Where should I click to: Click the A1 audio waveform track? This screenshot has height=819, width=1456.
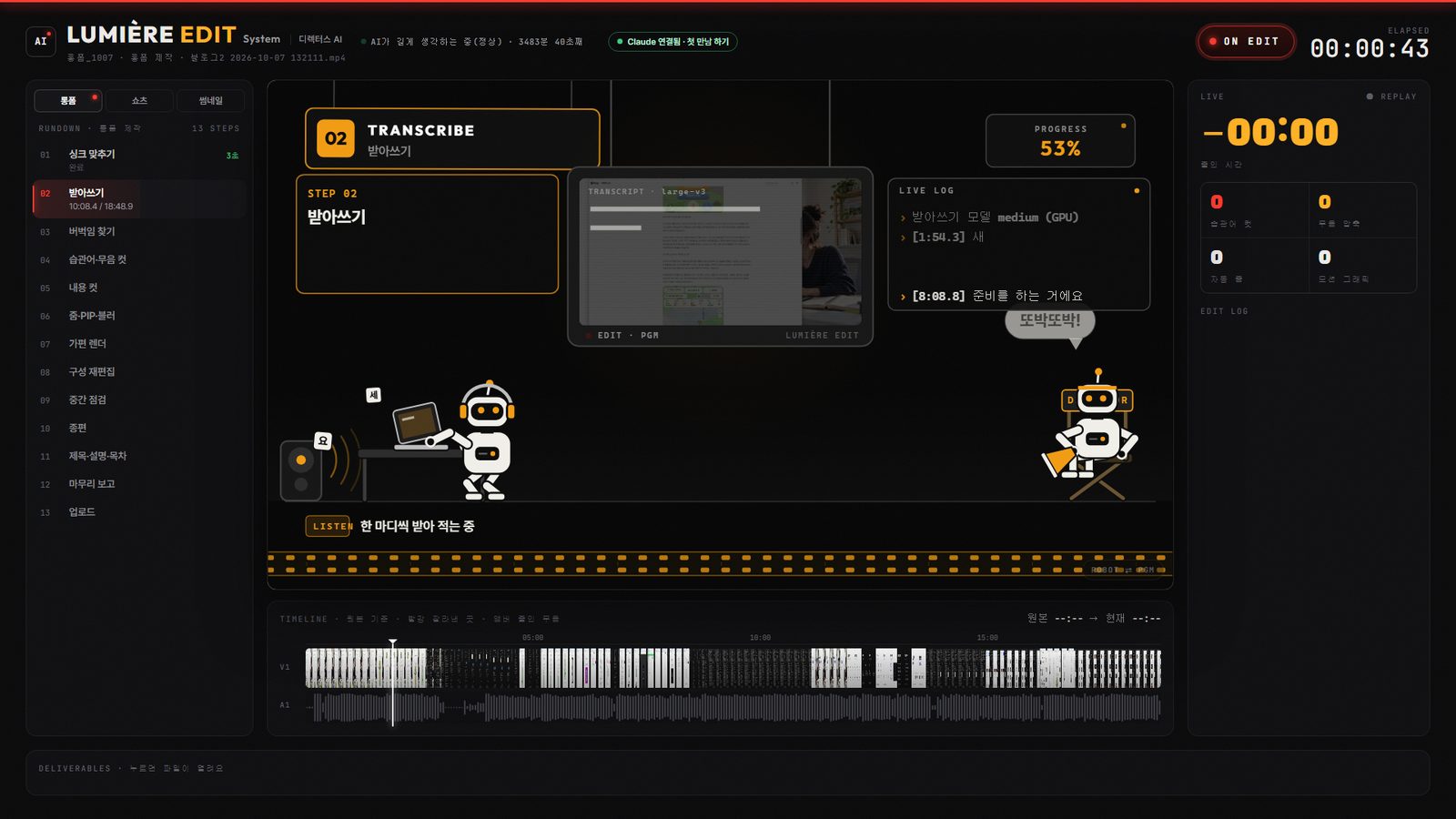(x=733, y=707)
